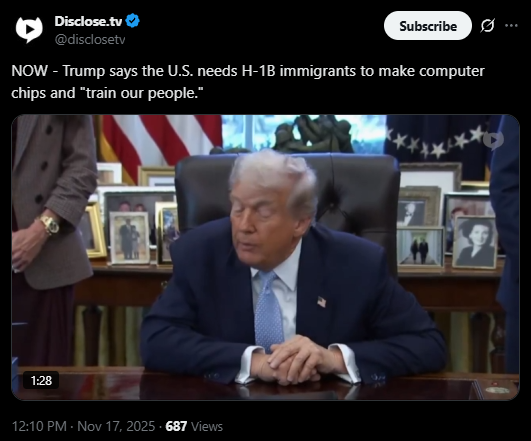Click the Nov 17, 2025 date

click(116, 426)
